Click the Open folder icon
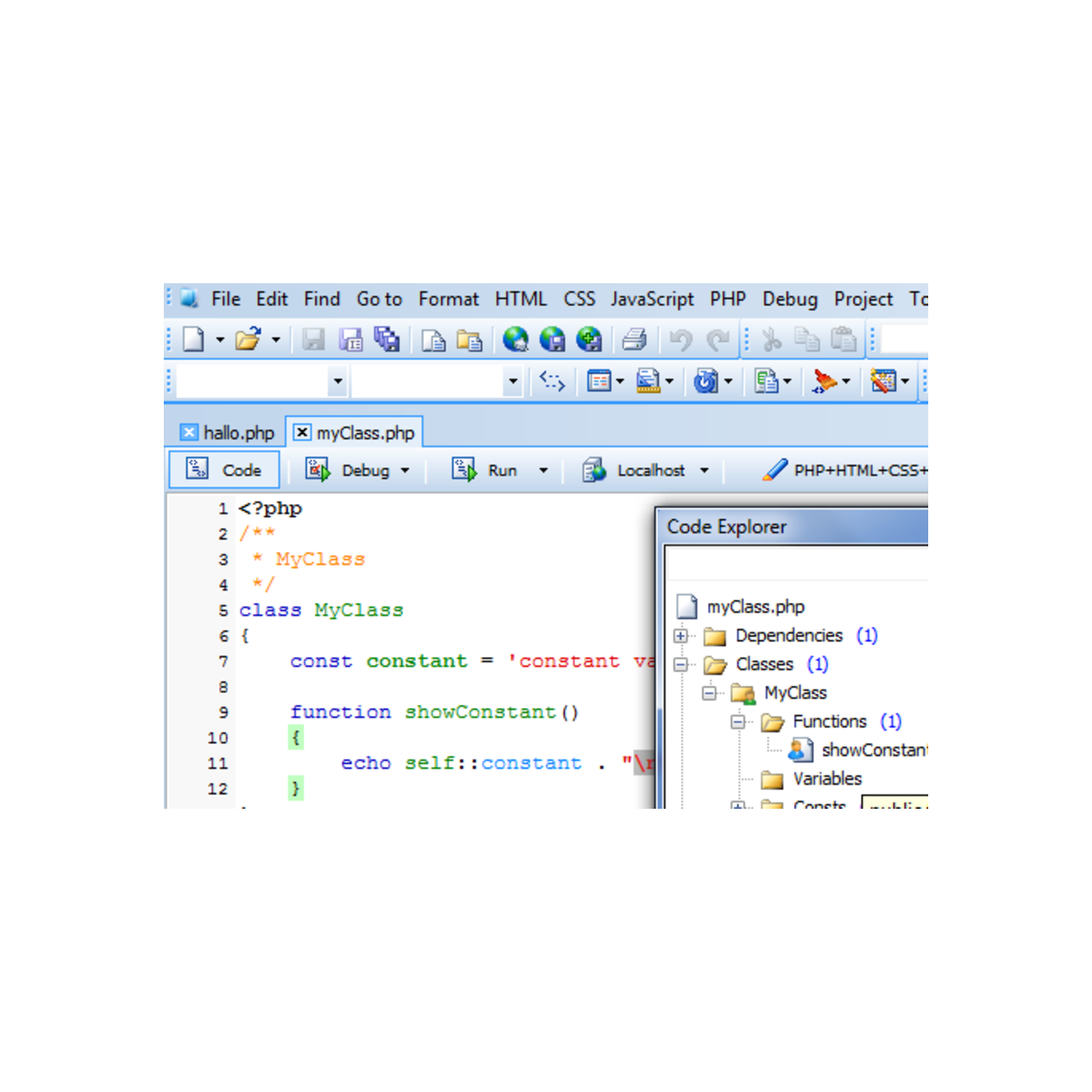Image resolution: width=1092 pixels, height=1092 pixels. (x=247, y=340)
